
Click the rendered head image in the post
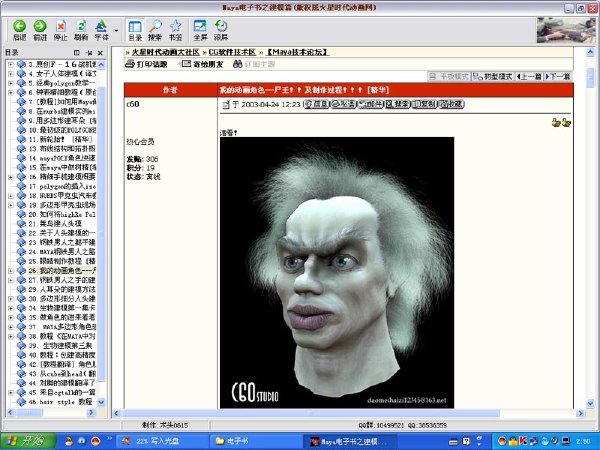337,272
